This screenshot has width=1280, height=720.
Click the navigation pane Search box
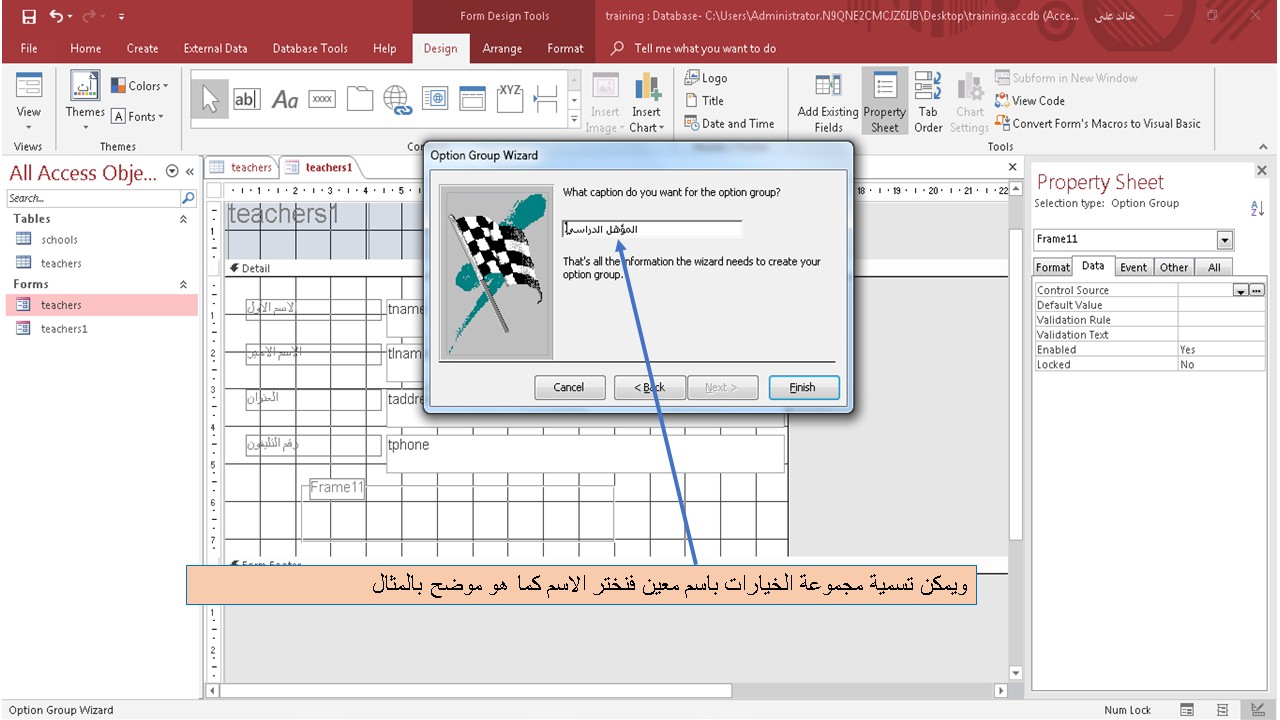pyautogui.click(x=92, y=198)
